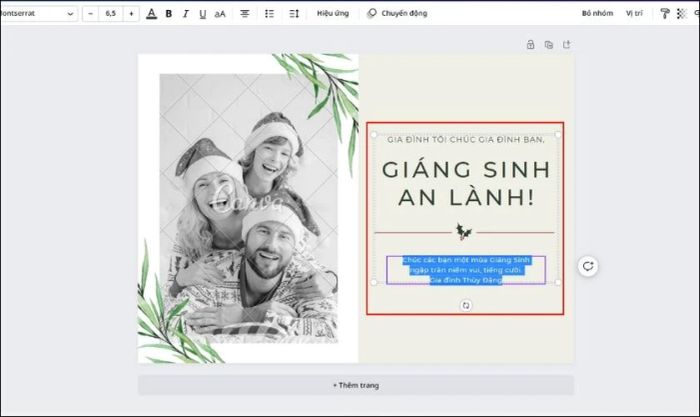Open Chuyển động animation panel
This screenshot has height=417, width=700.
[x=397, y=13]
